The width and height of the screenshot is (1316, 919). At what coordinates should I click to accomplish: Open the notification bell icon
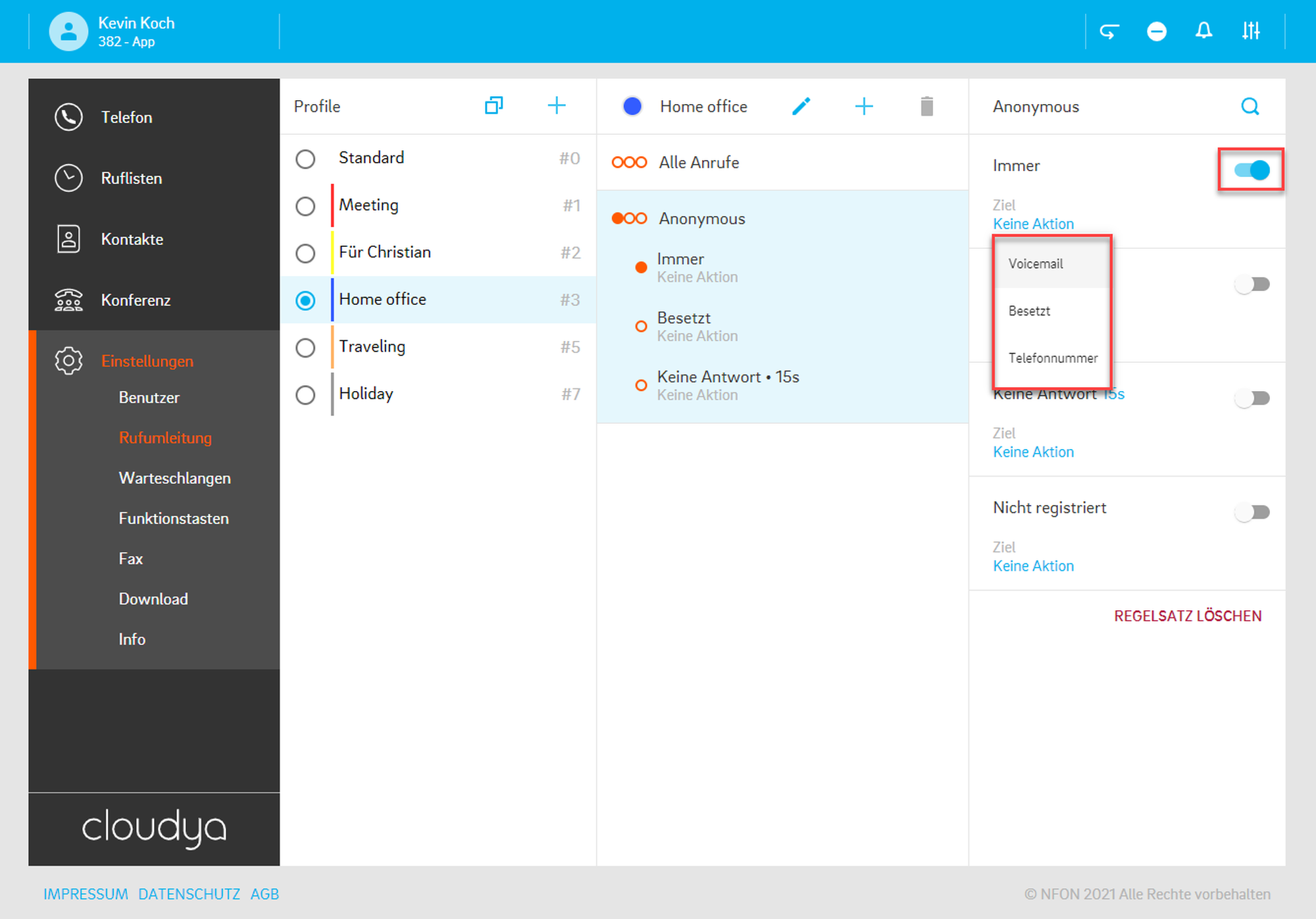(1203, 31)
